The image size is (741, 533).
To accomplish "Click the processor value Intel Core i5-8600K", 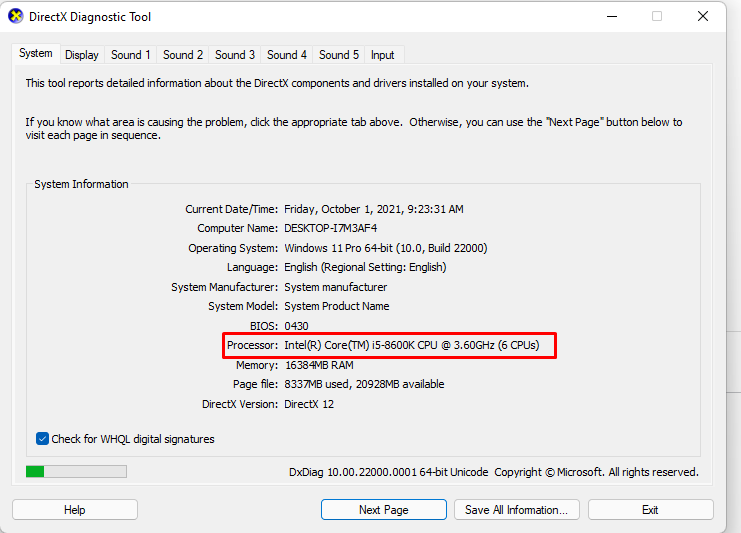I will pos(412,345).
